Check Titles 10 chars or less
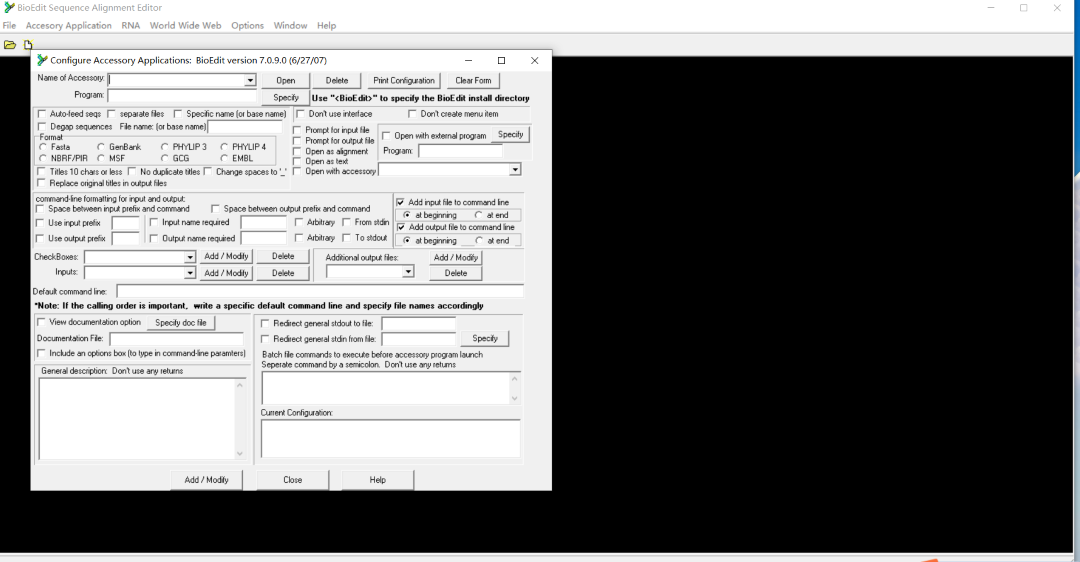1080x562 pixels. point(42,172)
